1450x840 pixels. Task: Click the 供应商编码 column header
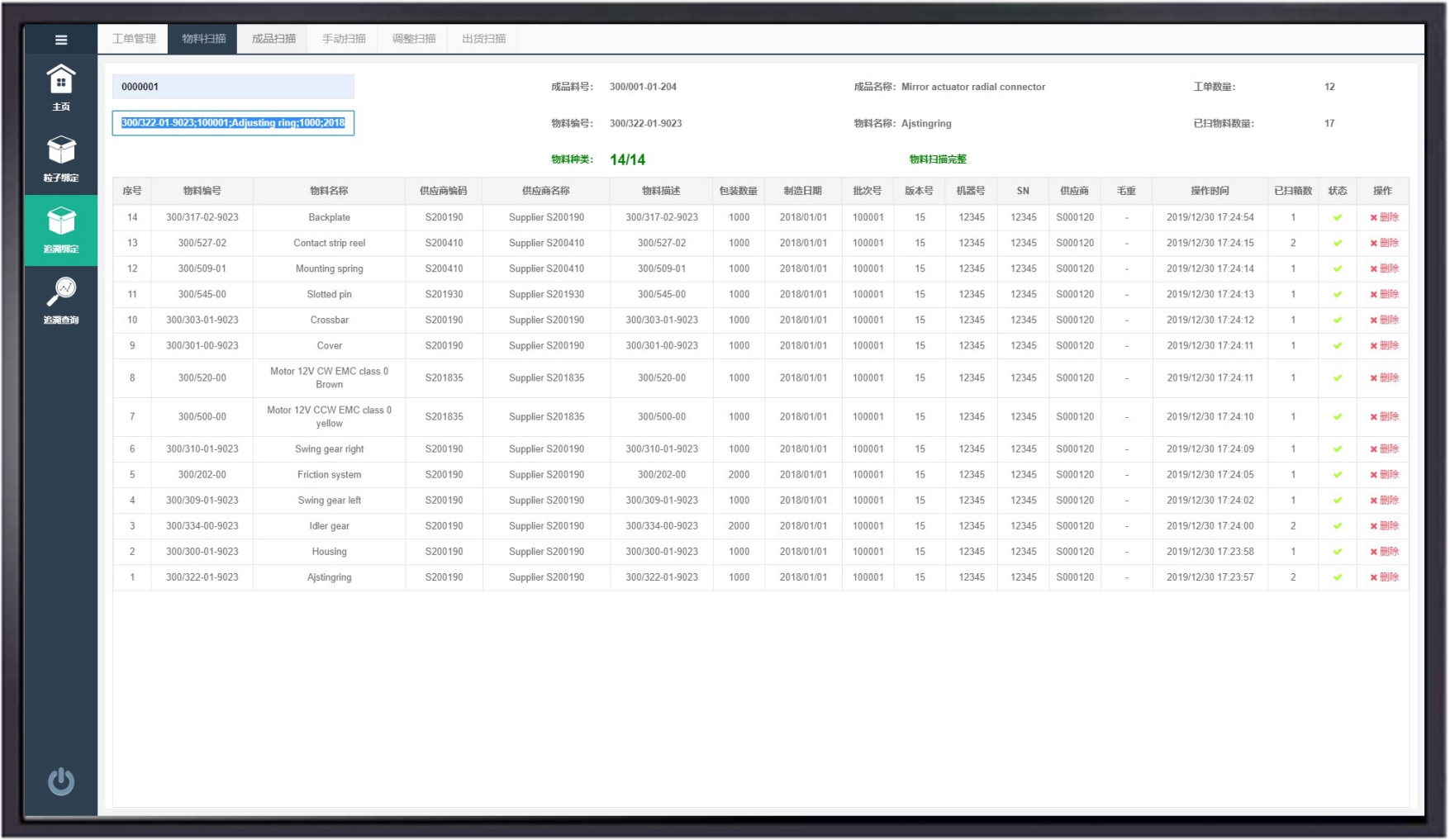tap(444, 191)
